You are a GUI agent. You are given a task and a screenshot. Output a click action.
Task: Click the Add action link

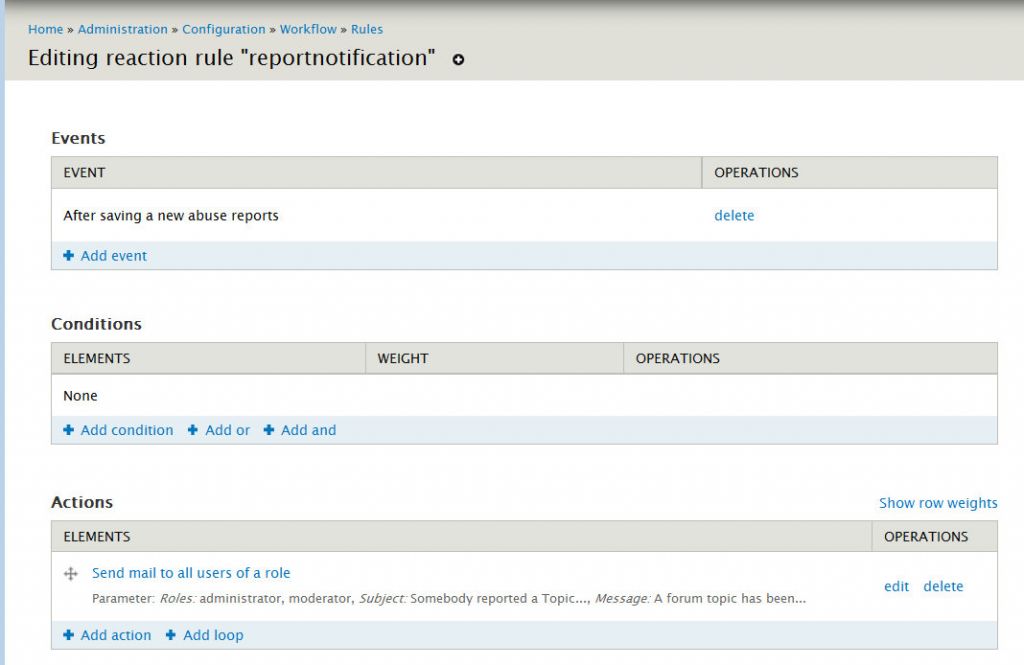(x=115, y=635)
